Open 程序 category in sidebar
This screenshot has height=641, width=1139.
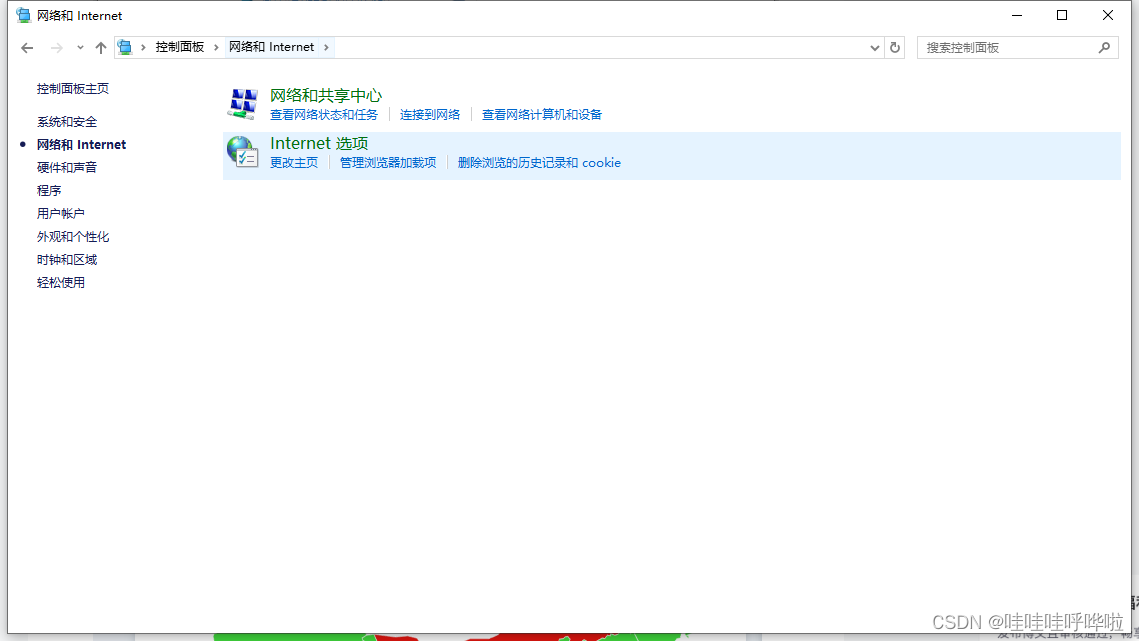(x=49, y=190)
